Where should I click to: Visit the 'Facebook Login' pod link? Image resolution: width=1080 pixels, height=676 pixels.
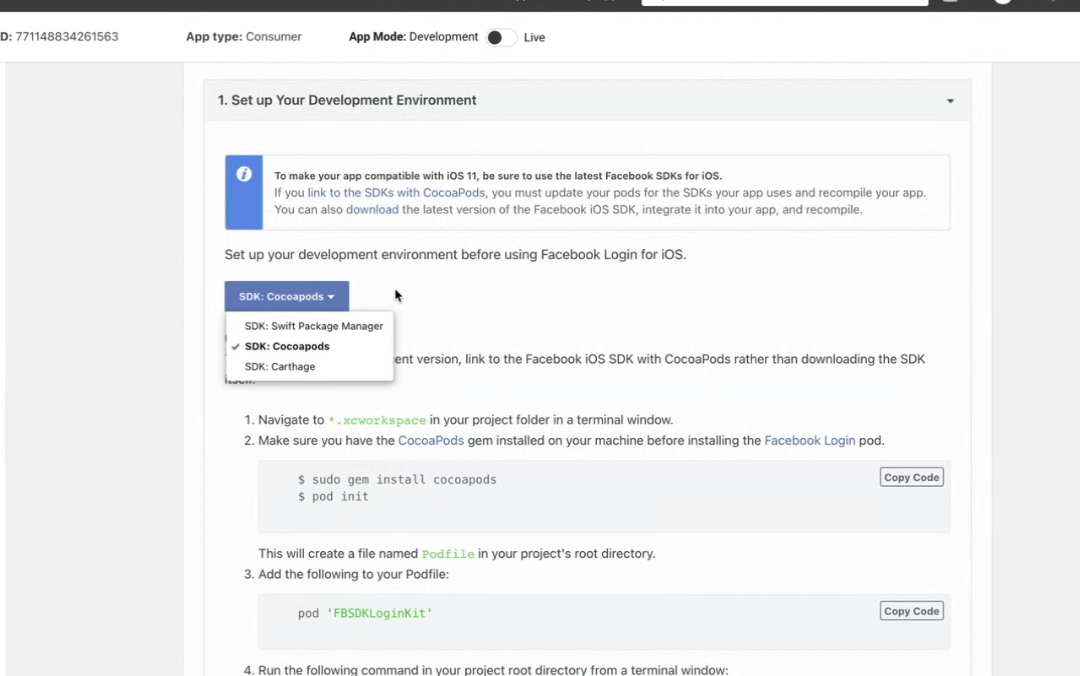(x=809, y=441)
